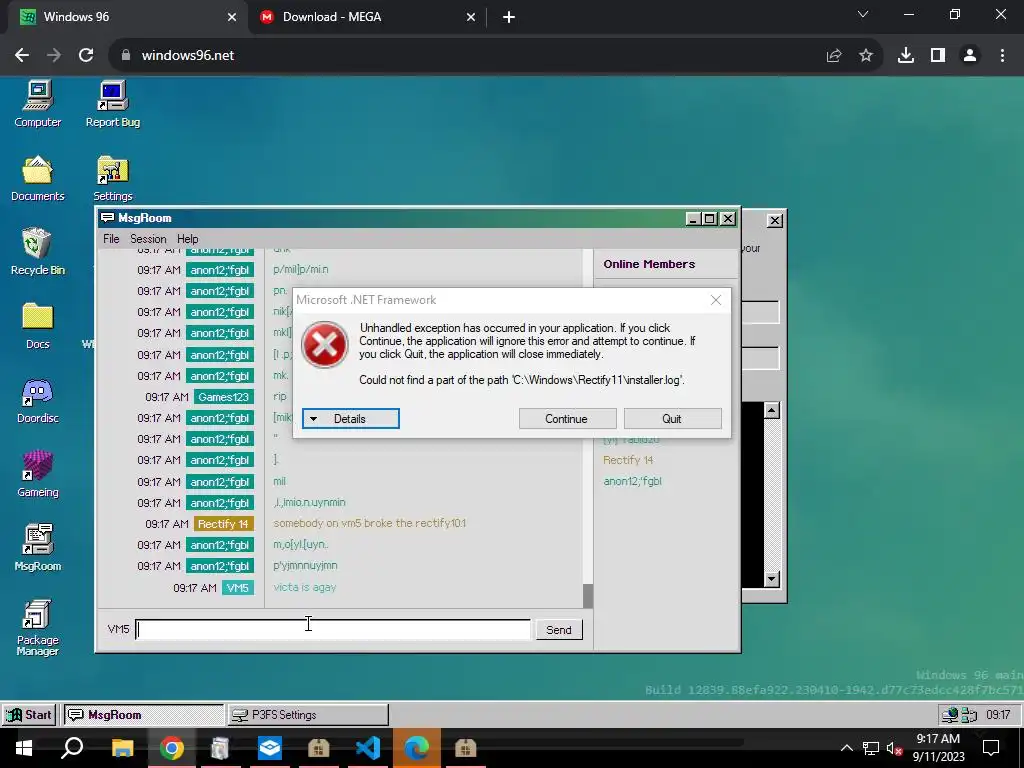Open the Documents folder icon

(37, 179)
